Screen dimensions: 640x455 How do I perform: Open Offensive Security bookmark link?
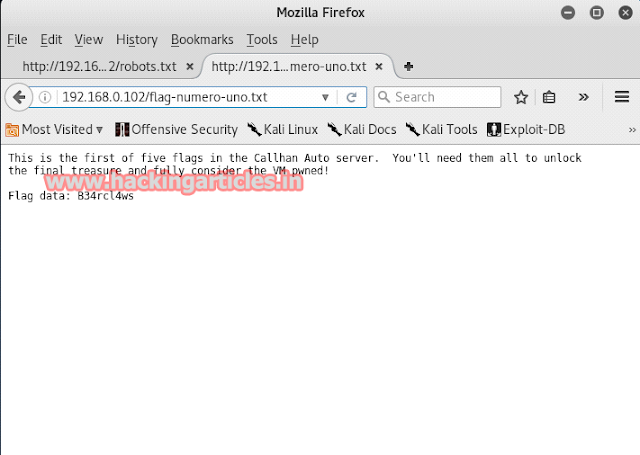click(x=184, y=130)
